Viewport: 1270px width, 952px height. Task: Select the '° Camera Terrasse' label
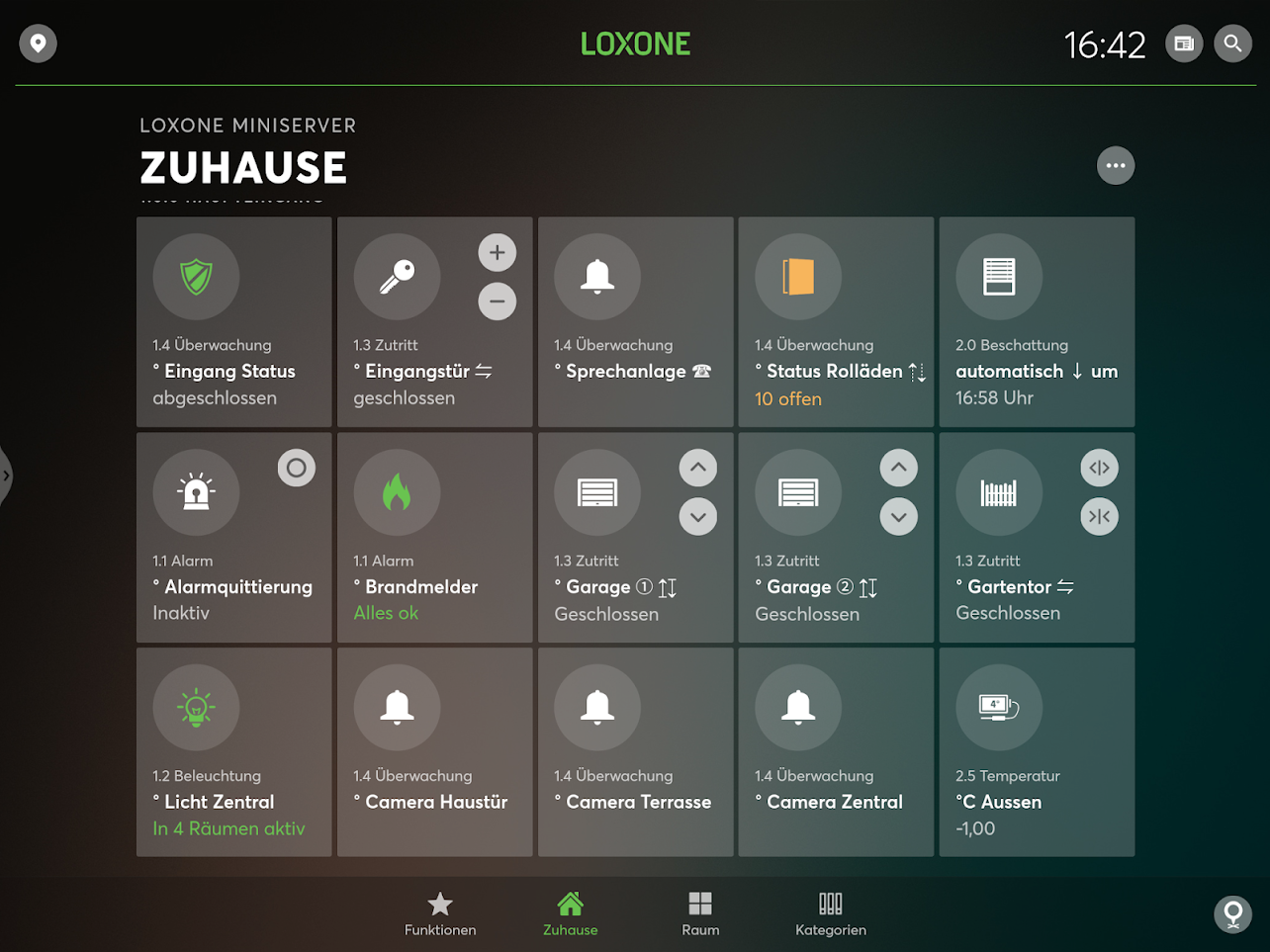(x=633, y=803)
